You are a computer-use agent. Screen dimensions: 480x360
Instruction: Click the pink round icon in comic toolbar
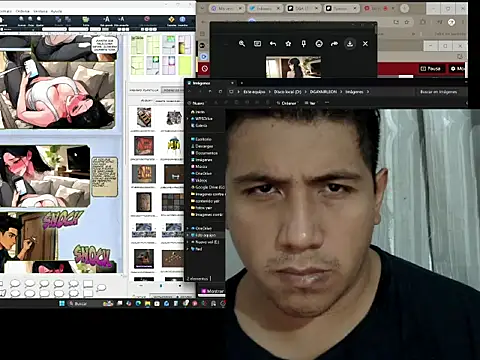(147, 19)
